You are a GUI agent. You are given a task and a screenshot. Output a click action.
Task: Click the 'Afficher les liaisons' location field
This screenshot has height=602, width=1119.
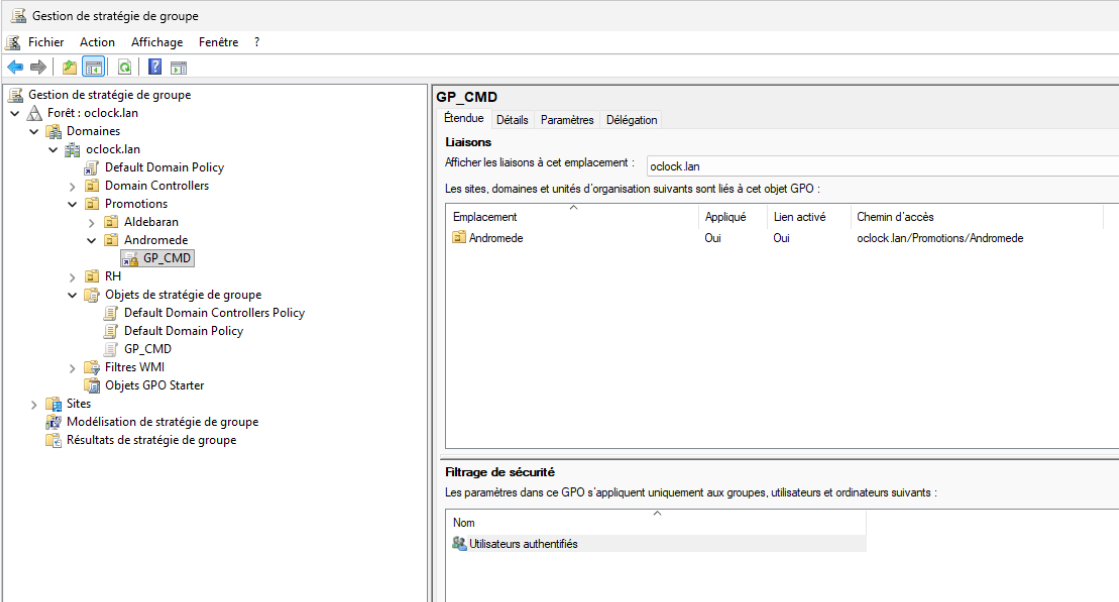tap(880, 166)
